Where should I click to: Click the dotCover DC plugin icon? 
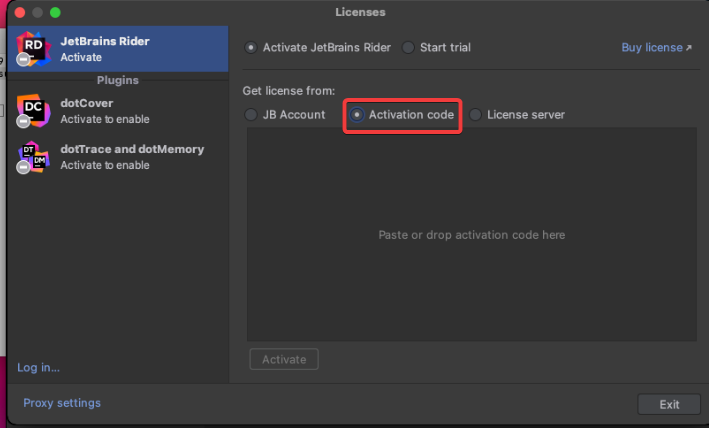(x=33, y=111)
